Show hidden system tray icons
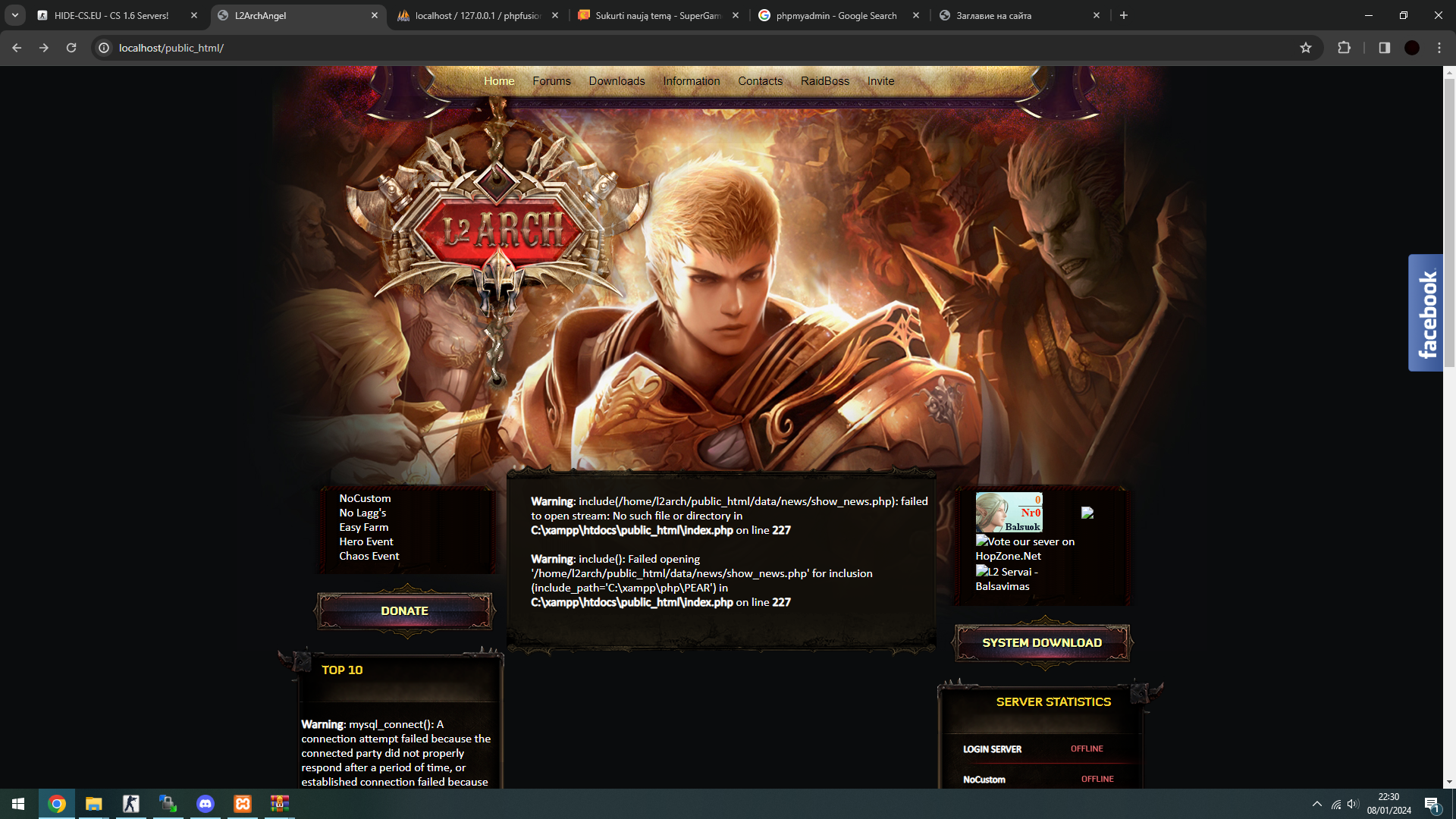1456x819 pixels. point(1317,804)
